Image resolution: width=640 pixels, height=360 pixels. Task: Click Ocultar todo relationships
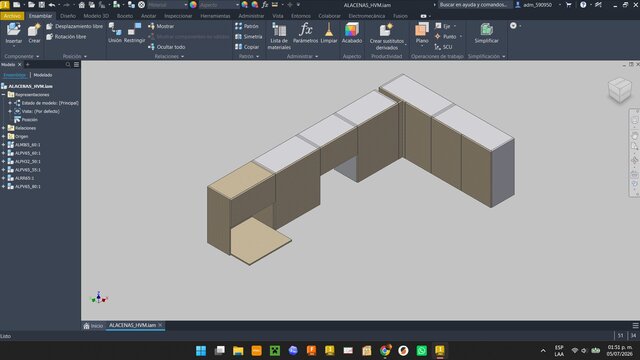click(x=167, y=47)
